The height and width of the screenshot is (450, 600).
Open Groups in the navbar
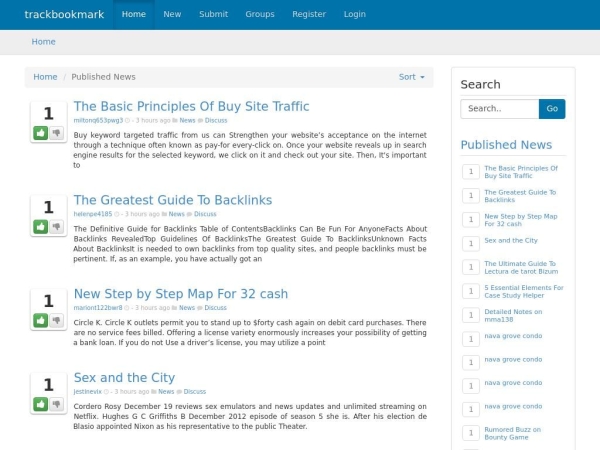[260, 14]
